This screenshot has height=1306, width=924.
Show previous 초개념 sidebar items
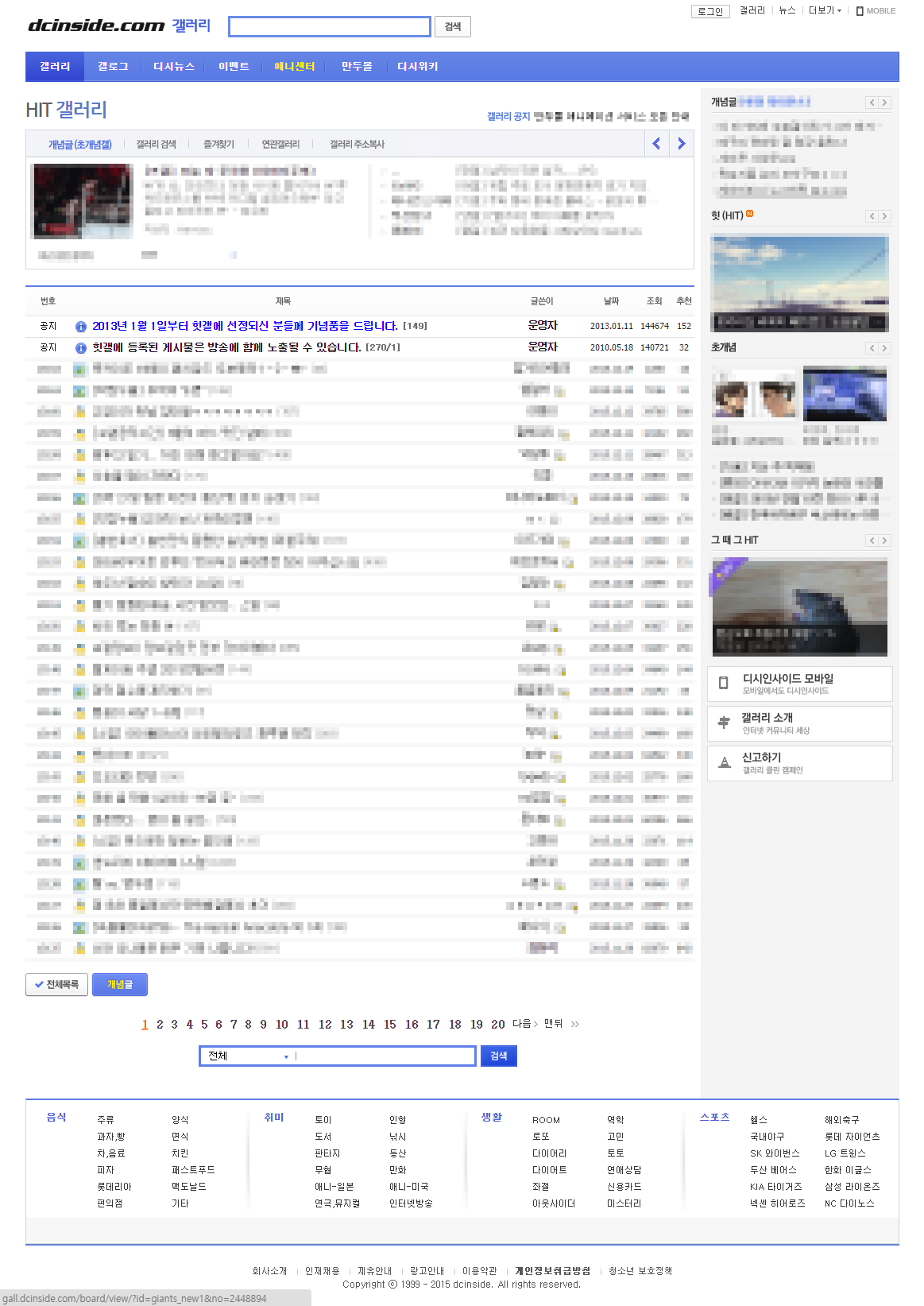[872, 348]
